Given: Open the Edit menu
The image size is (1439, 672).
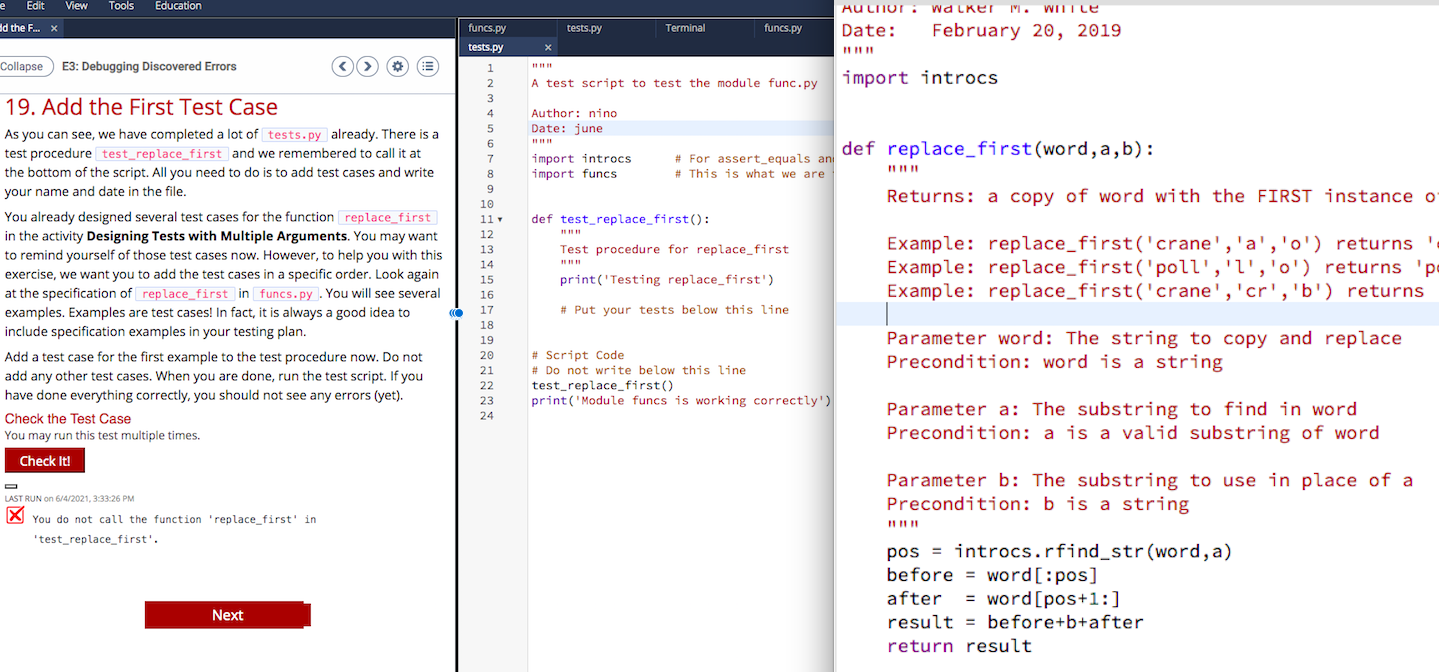Looking at the screenshot, I should point(35,6).
